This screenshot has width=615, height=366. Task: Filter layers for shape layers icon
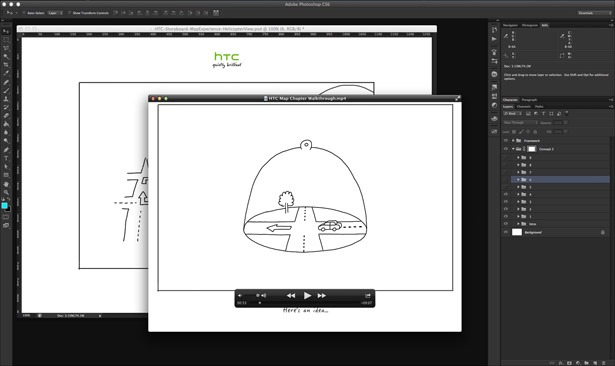[x=551, y=114]
